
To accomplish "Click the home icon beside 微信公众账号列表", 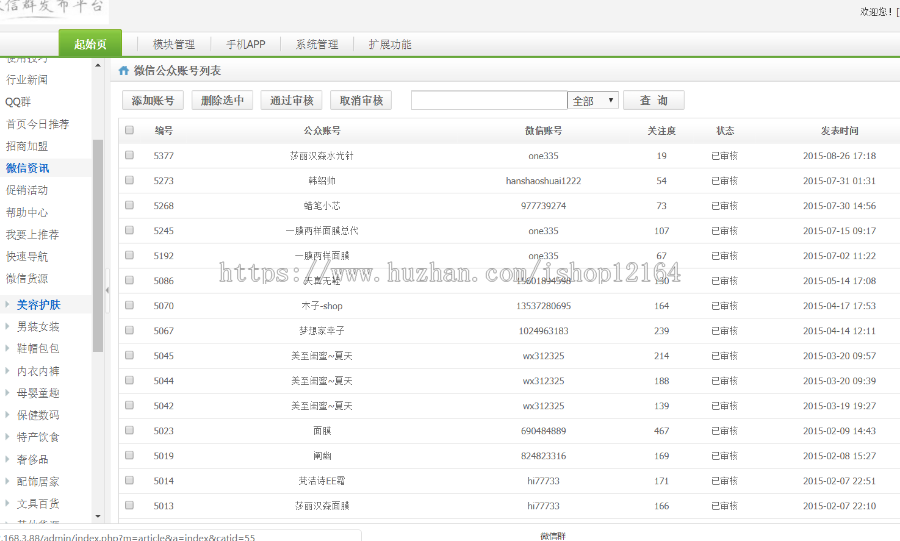I will pos(123,71).
